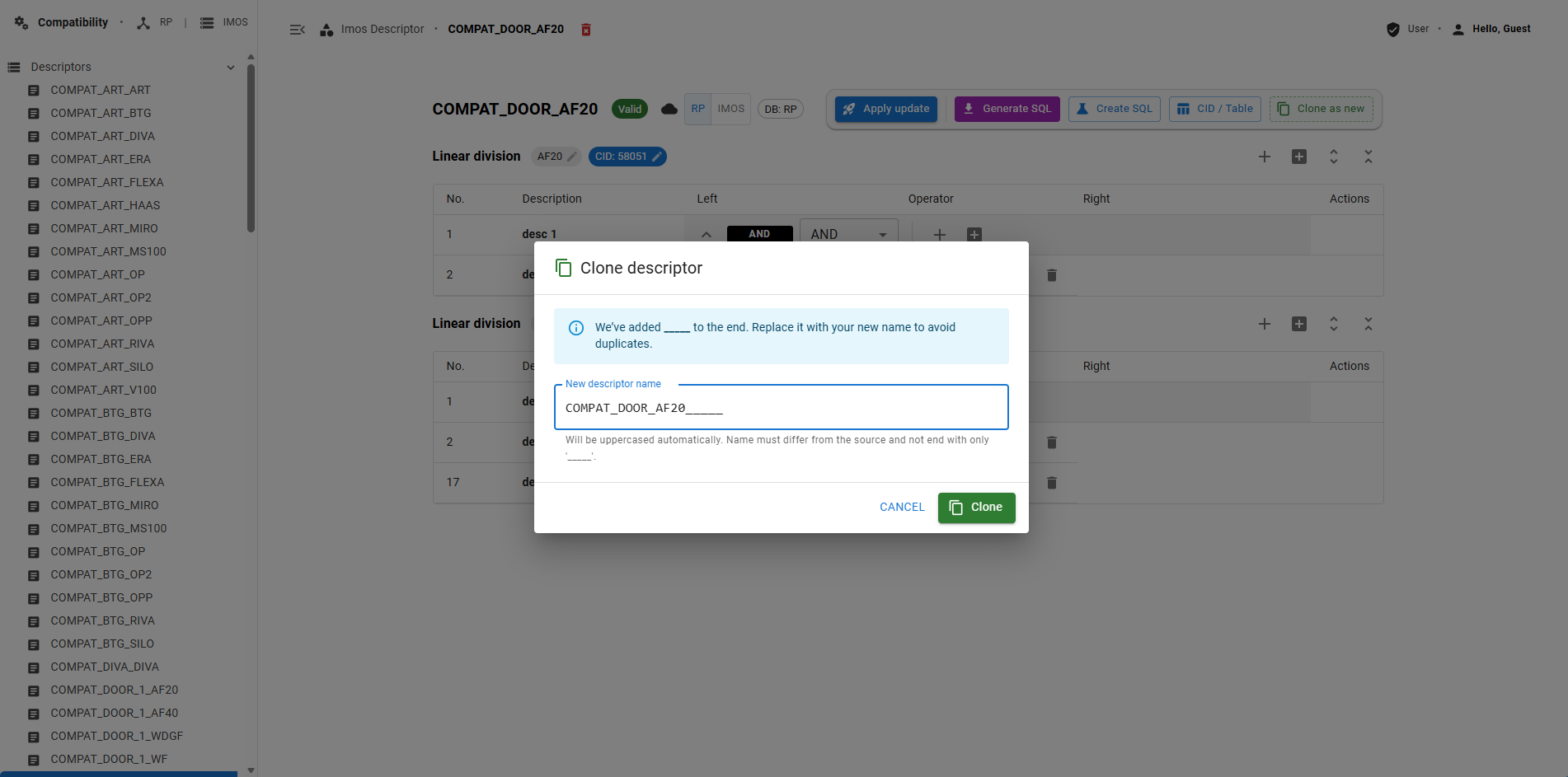Select COMPAT_BTG_MIRO descriptor

[x=105, y=506]
